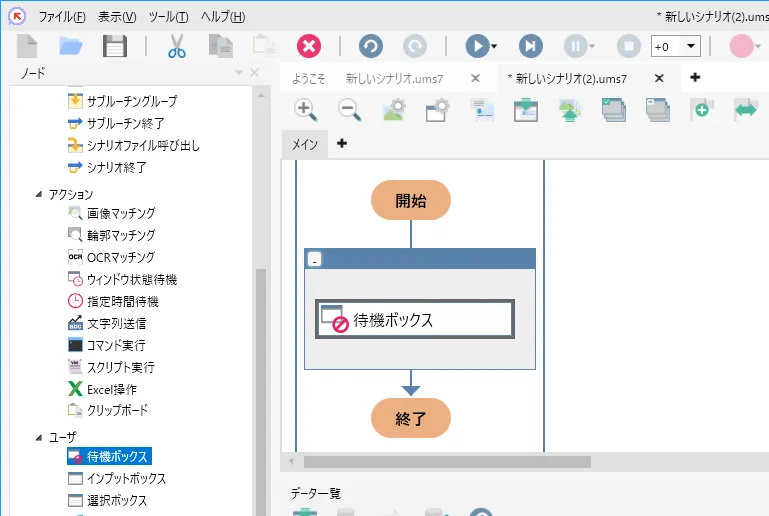The width and height of the screenshot is (769, 516).
Task: Click the open folder icon
Action: [x=71, y=46]
